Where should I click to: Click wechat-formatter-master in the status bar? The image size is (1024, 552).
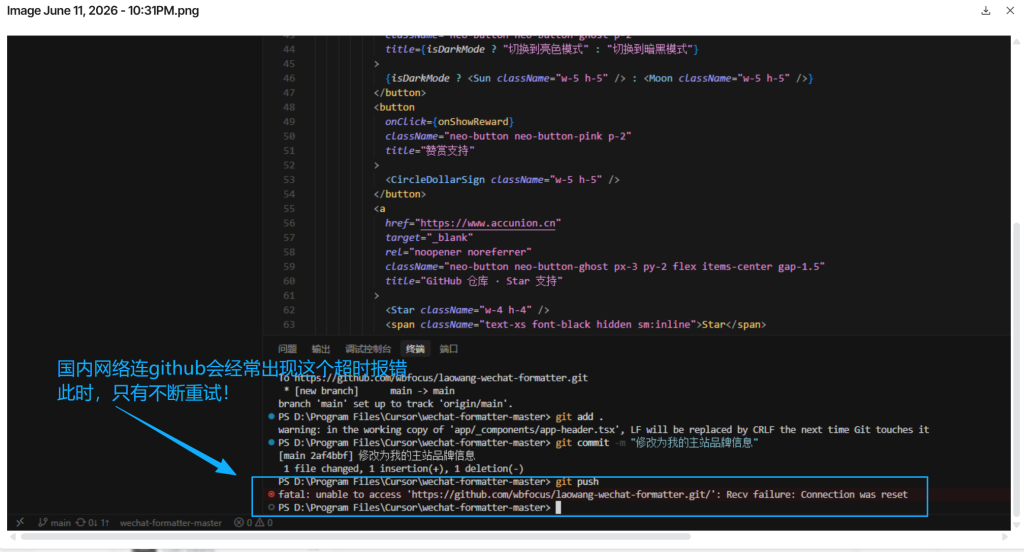tap(170, 523)
